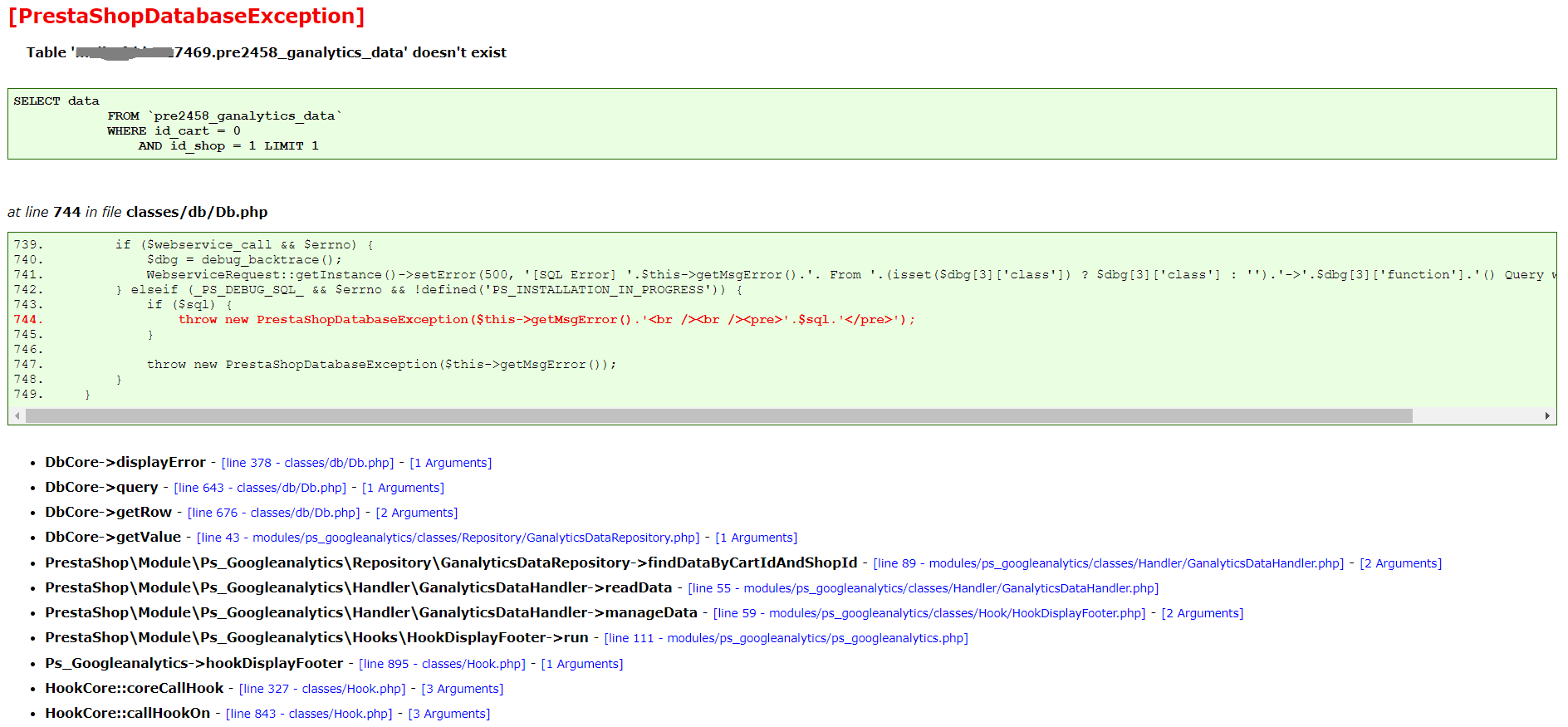
Task: Expand '1 Arguments' for DbCore->query
Action: (x=403, y=488)
